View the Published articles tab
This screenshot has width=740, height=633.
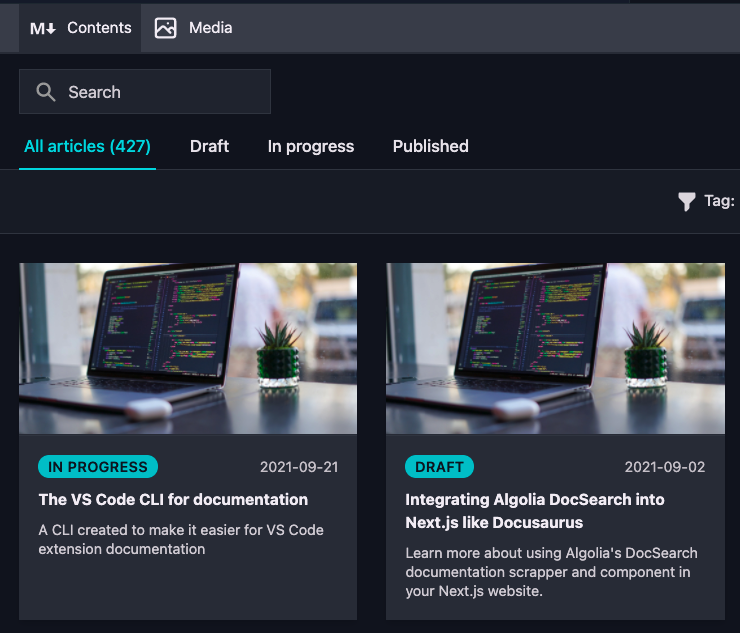pos(430,146)
